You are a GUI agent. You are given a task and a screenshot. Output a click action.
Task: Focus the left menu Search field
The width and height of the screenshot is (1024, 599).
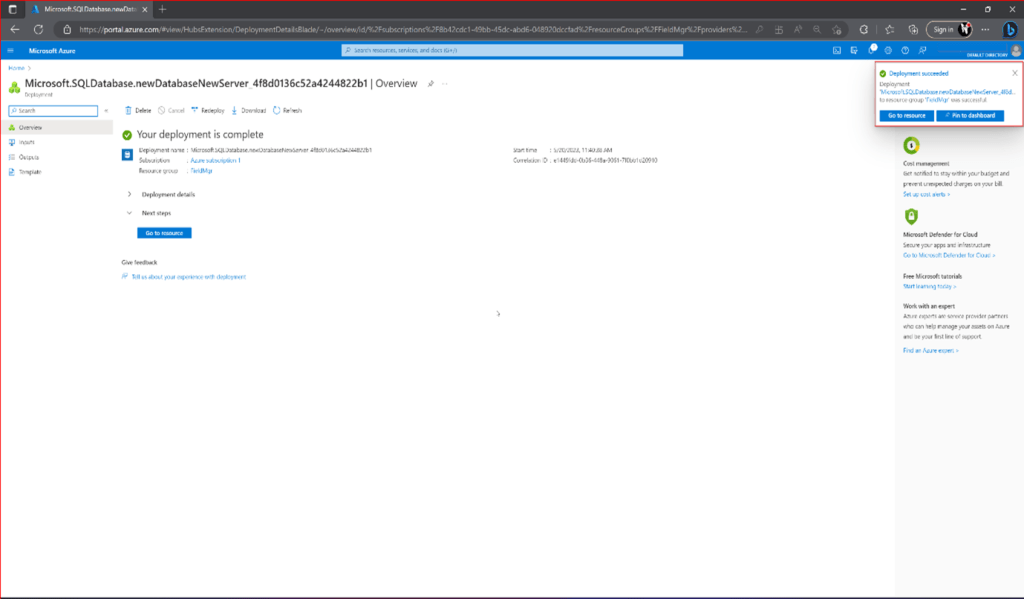53,111
